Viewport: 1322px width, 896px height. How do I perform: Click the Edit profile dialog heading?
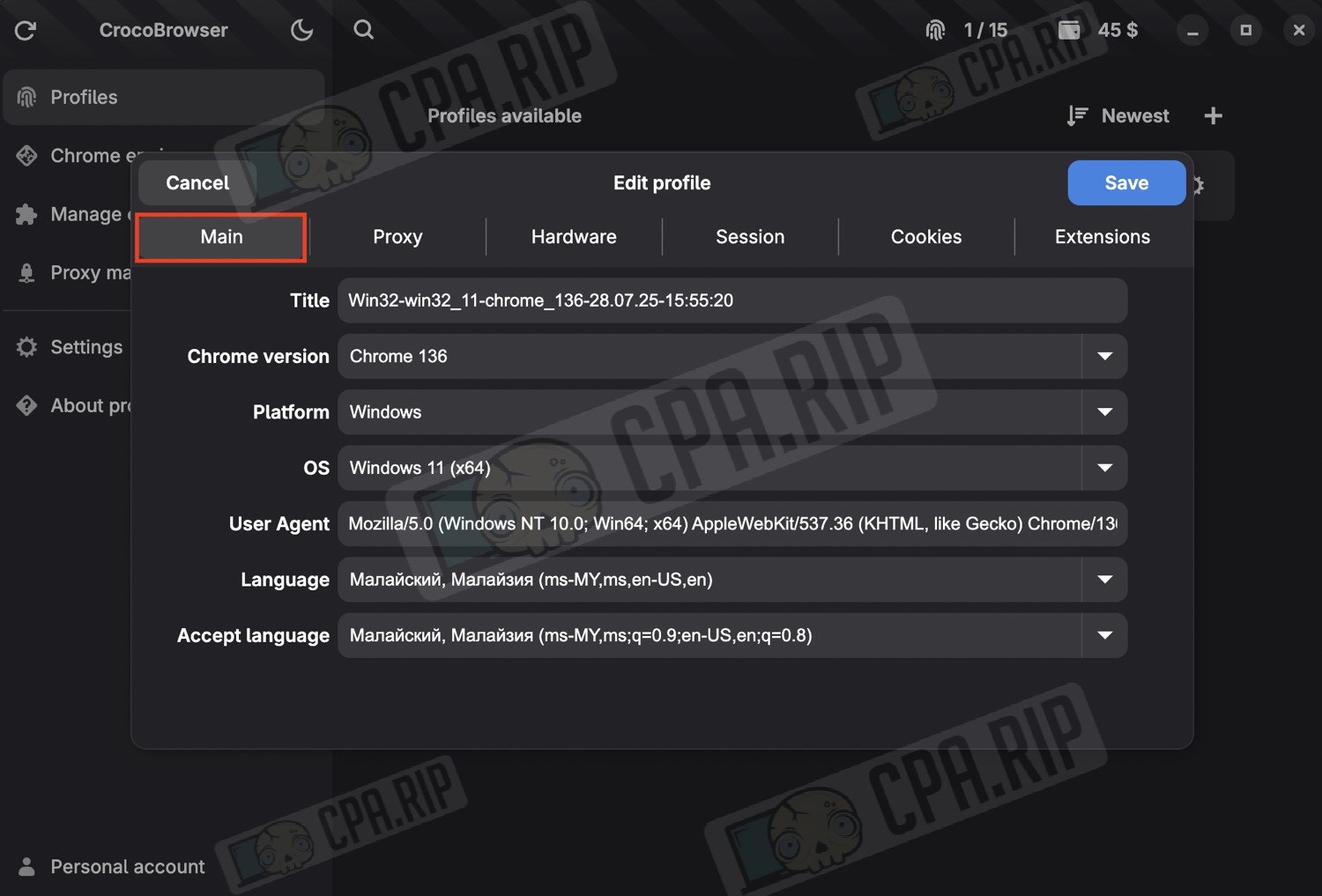click(x=662, y=183)
